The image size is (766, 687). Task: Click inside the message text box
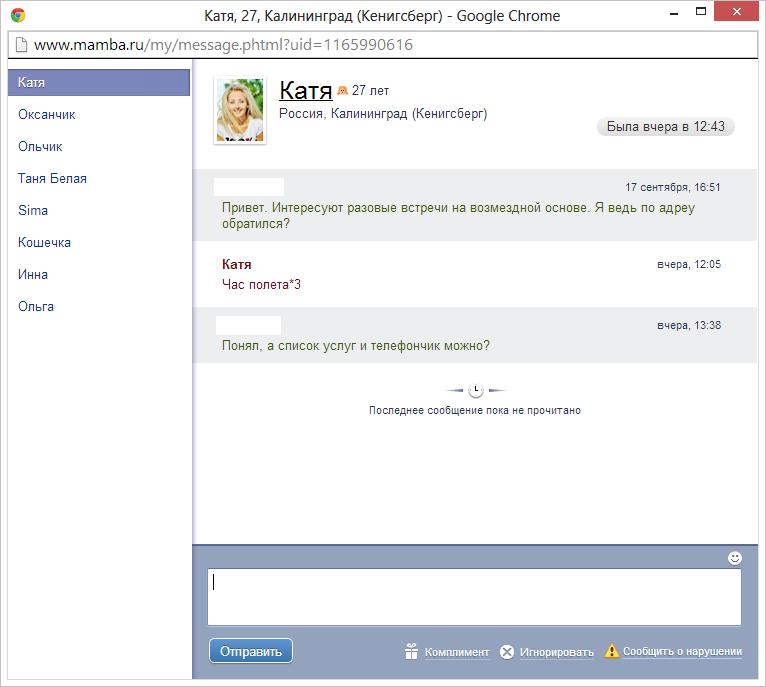tap(474, 597)
